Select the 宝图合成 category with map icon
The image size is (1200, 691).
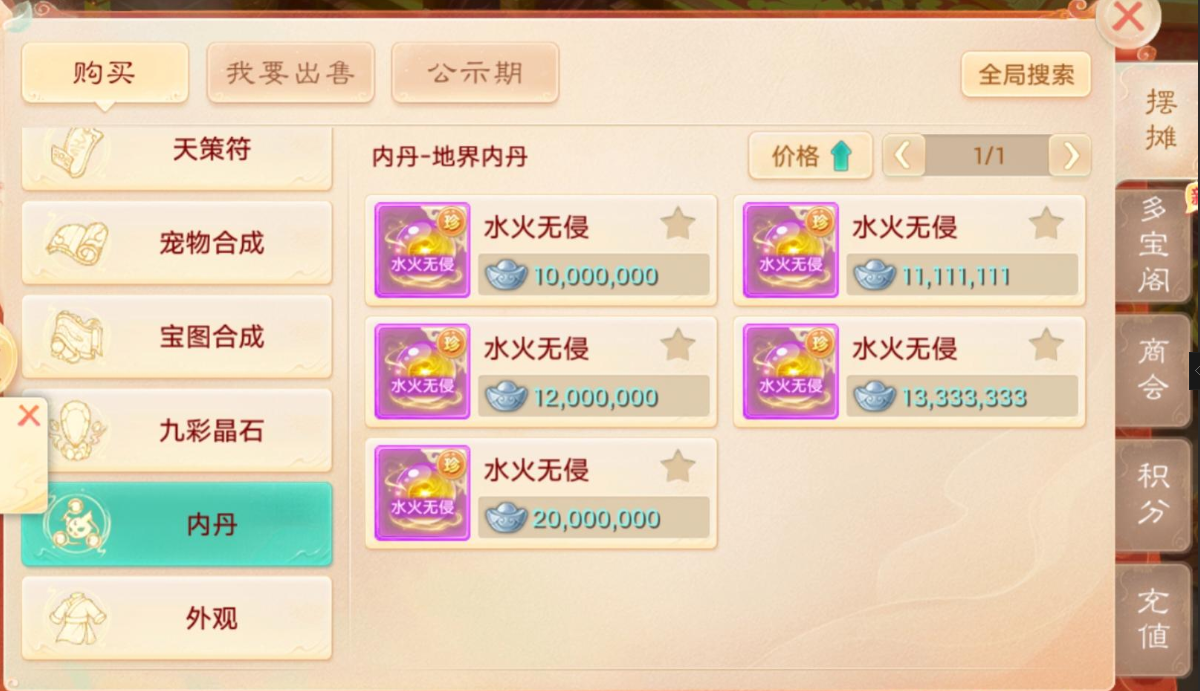tap(177, 337)
